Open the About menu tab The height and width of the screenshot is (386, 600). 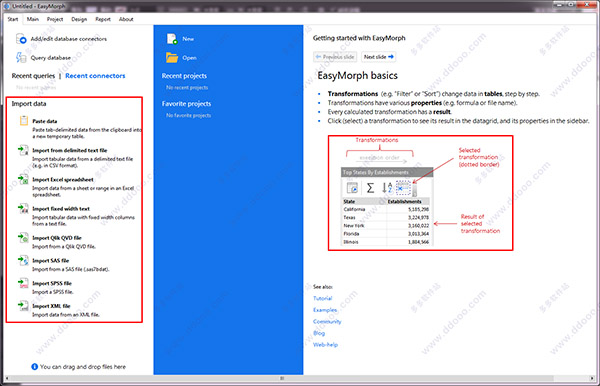126,19
